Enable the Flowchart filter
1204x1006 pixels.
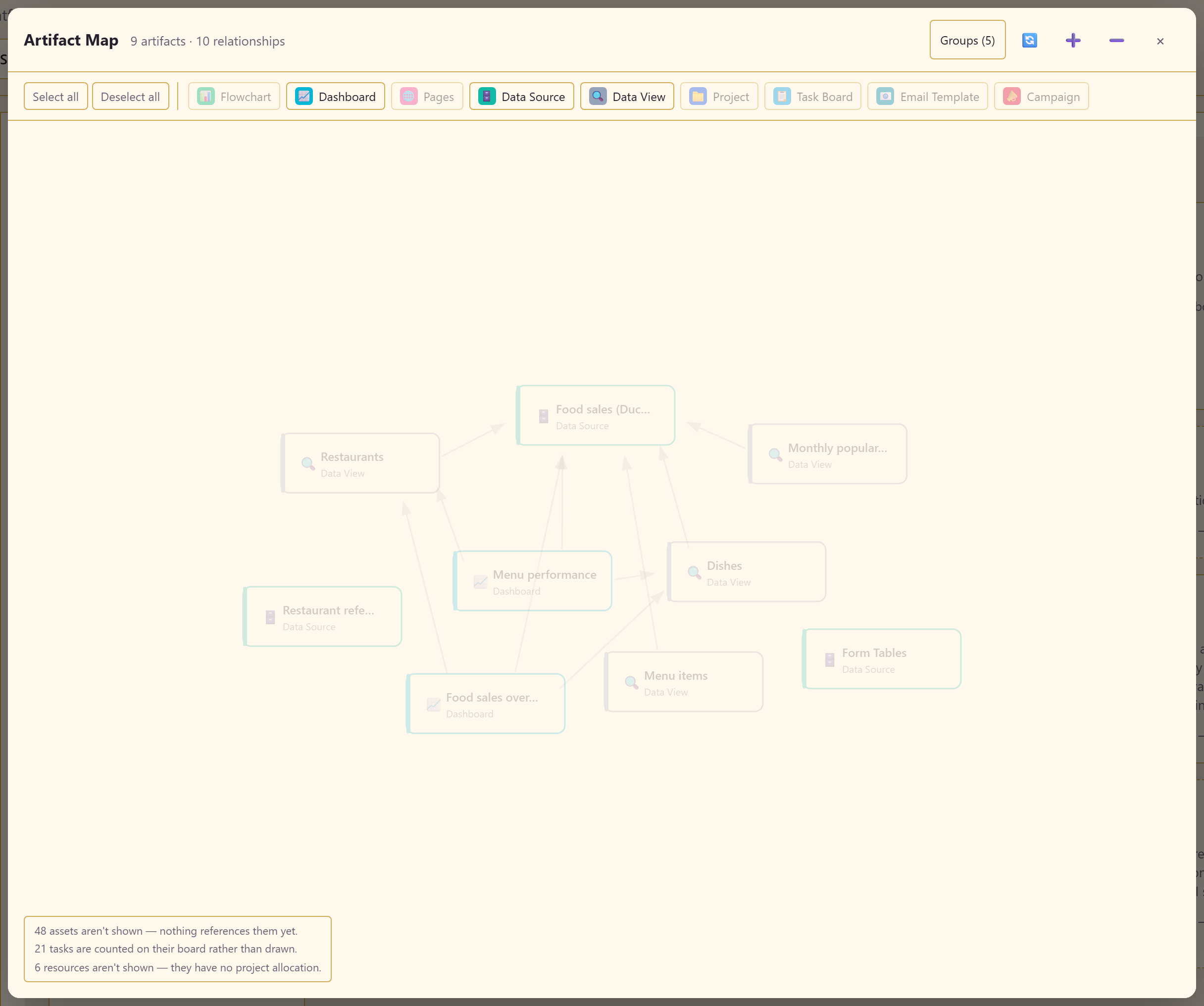tap(234, 97)
